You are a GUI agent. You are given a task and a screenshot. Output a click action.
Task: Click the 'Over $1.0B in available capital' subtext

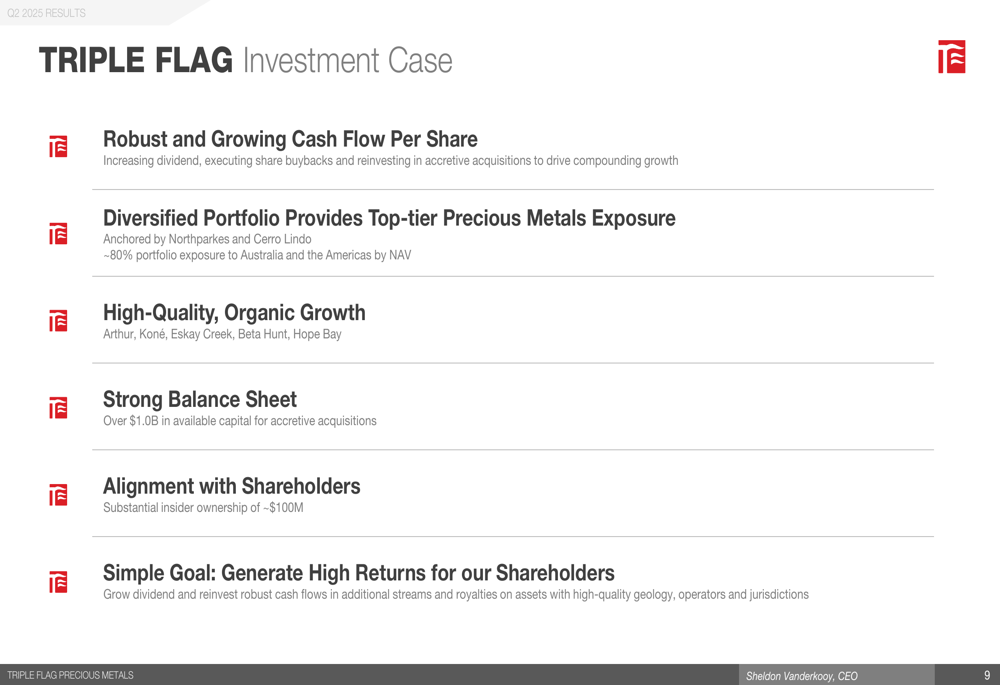coord(240,421)
